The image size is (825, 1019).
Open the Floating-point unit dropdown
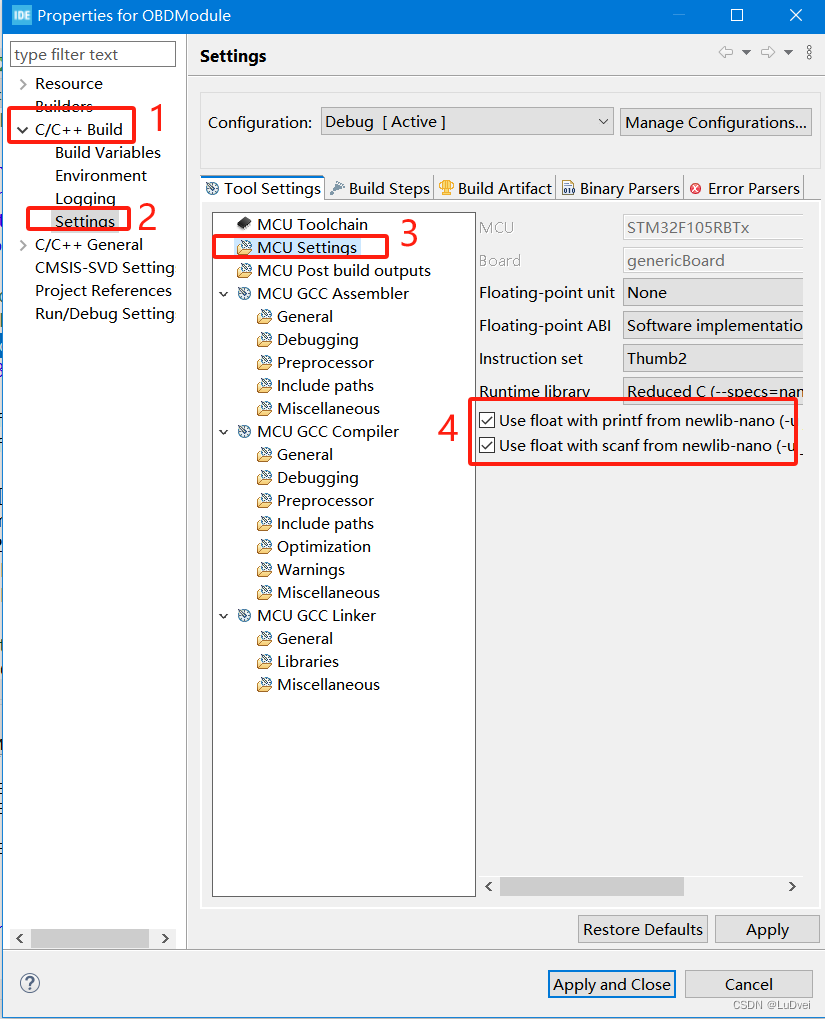point(713,292)
